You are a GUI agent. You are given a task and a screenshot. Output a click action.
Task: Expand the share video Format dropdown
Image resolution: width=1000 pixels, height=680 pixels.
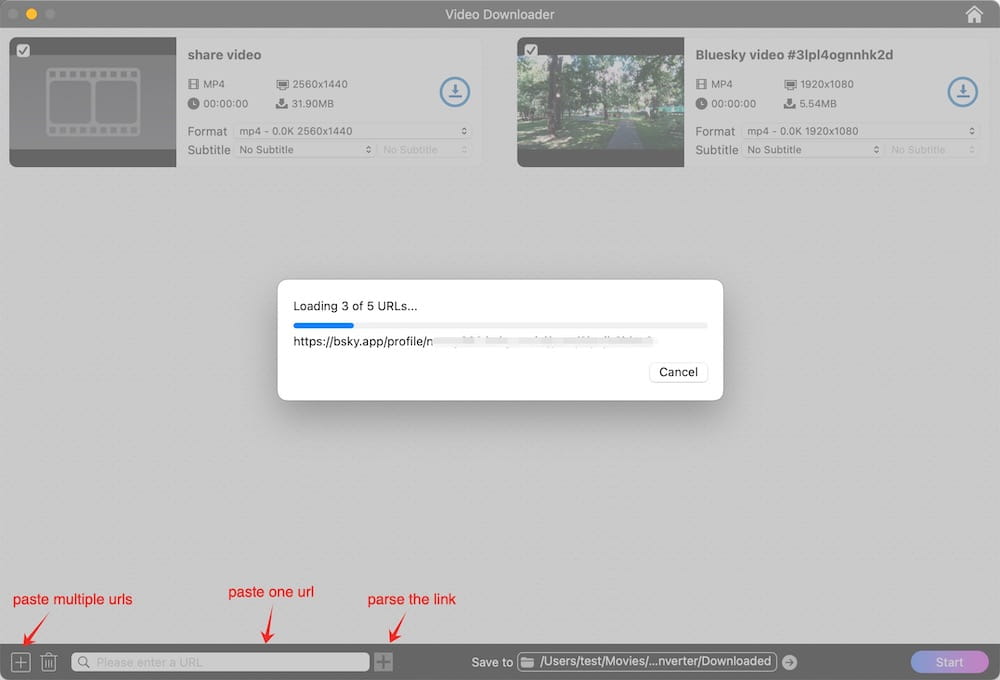click(352, 131)
